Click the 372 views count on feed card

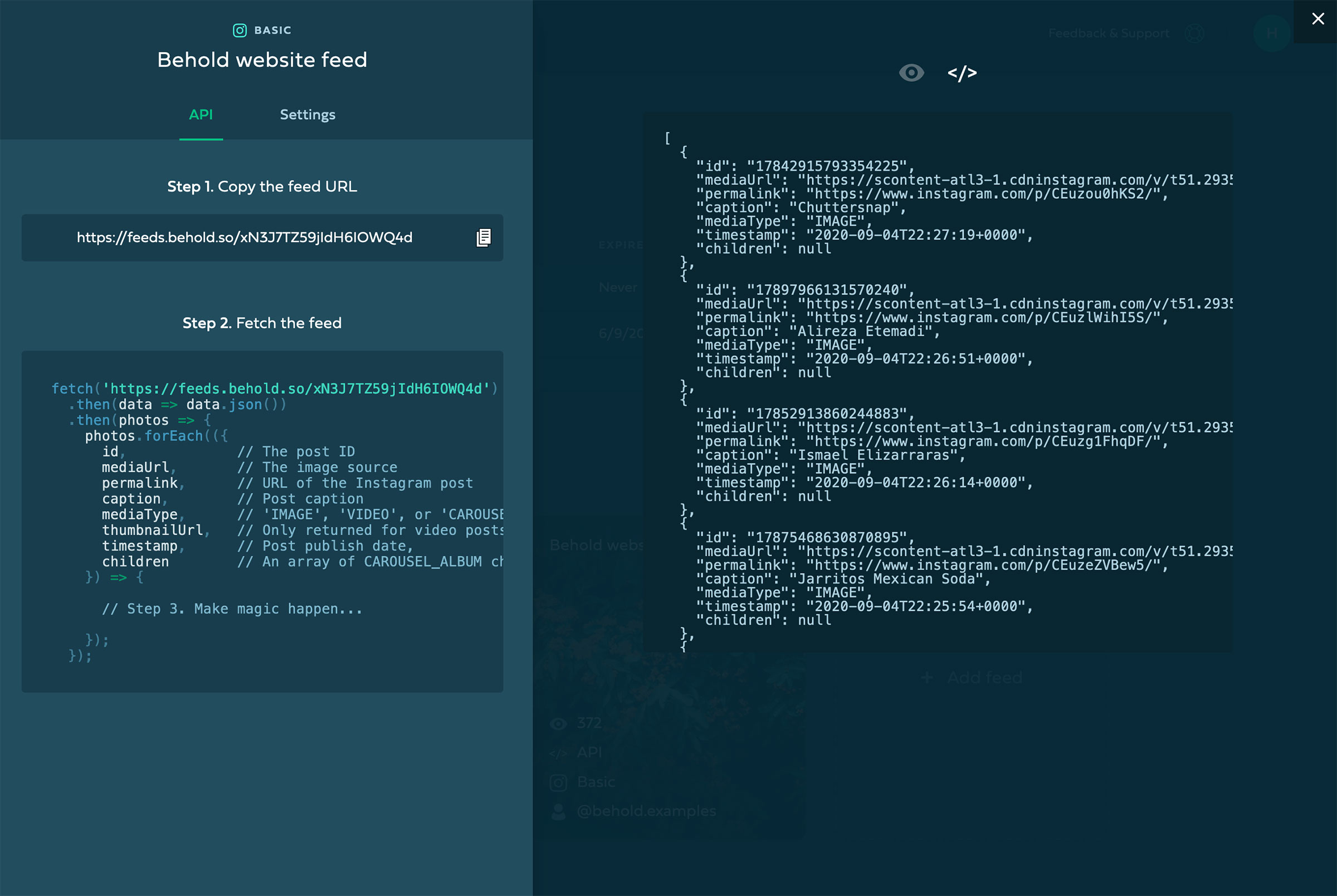pos(589,723)
